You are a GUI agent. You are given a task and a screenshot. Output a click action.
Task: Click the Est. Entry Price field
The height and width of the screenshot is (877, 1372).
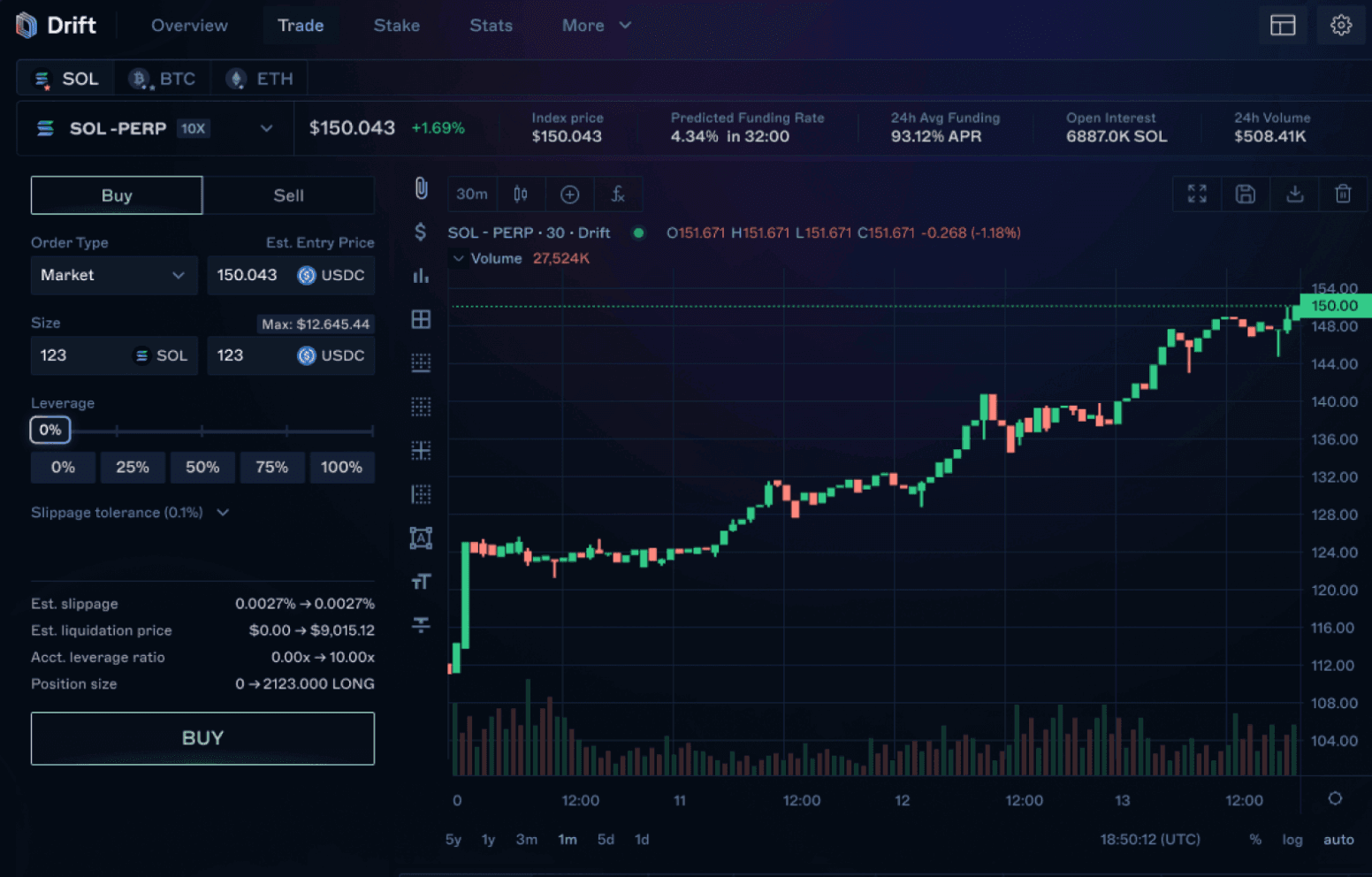[x=291, y=275]
